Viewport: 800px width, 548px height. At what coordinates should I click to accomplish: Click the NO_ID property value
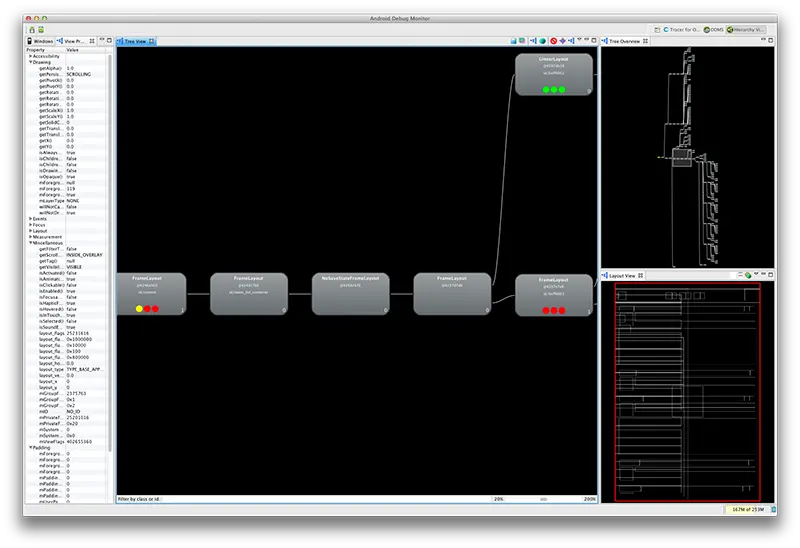(73, 411)
